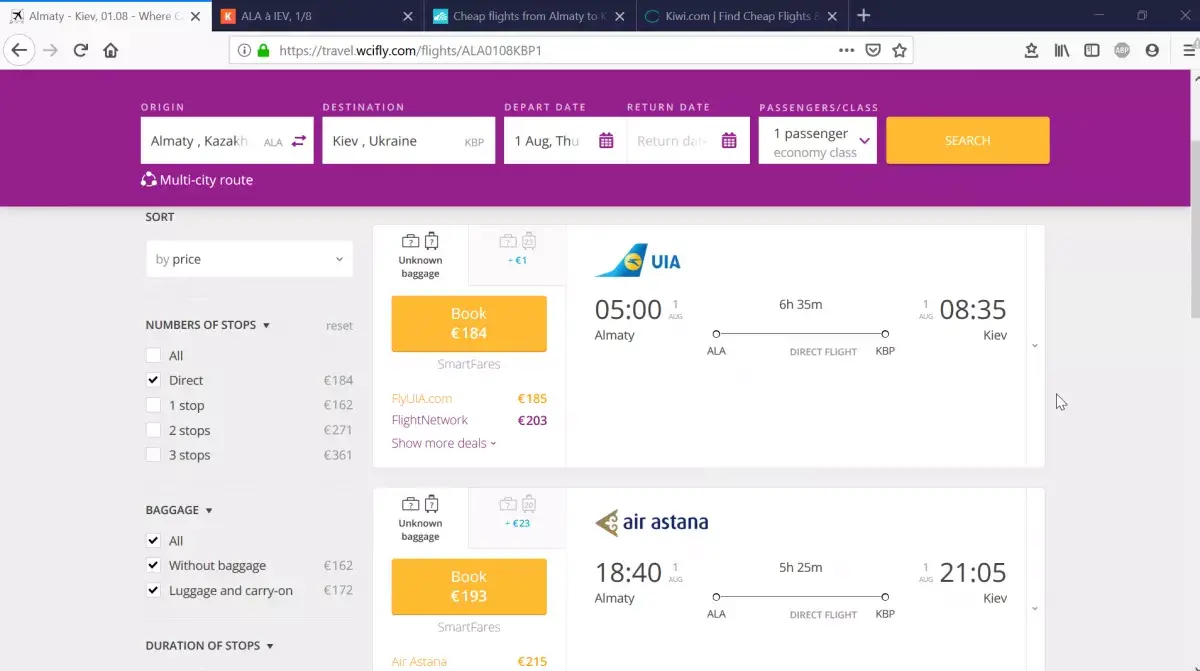Click the Origin field 'Almaty, Kazakh'

227,141
